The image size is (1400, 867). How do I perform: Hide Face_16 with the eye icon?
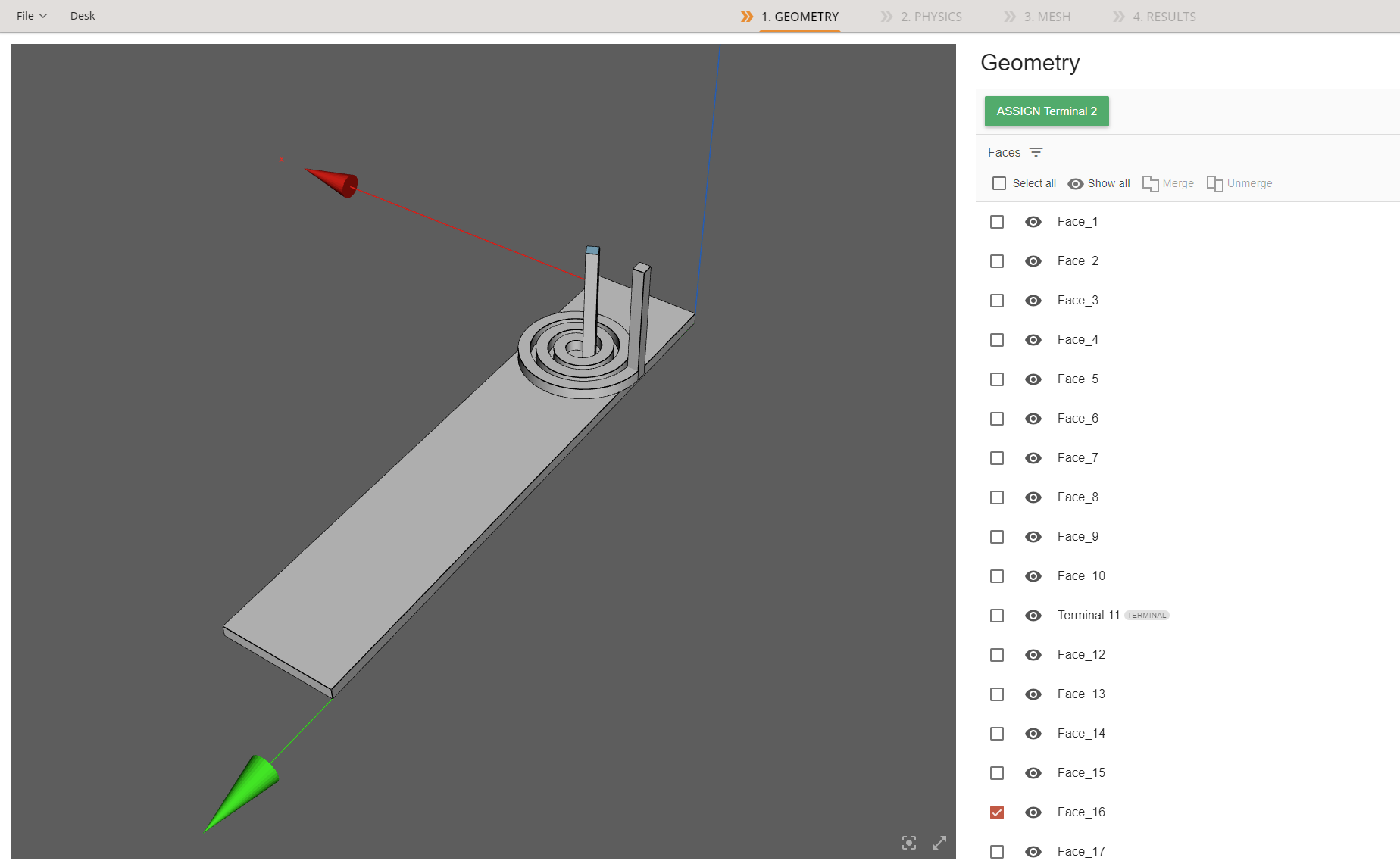[1033, 812]
